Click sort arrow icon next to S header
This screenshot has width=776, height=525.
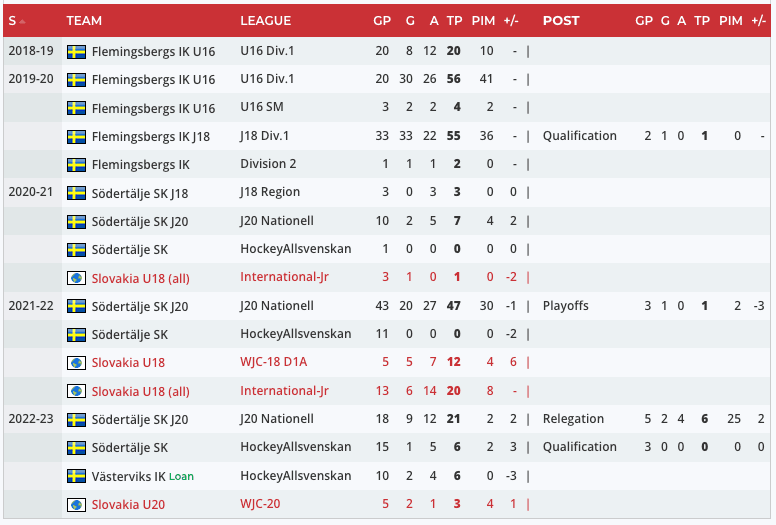coord(23,21)
